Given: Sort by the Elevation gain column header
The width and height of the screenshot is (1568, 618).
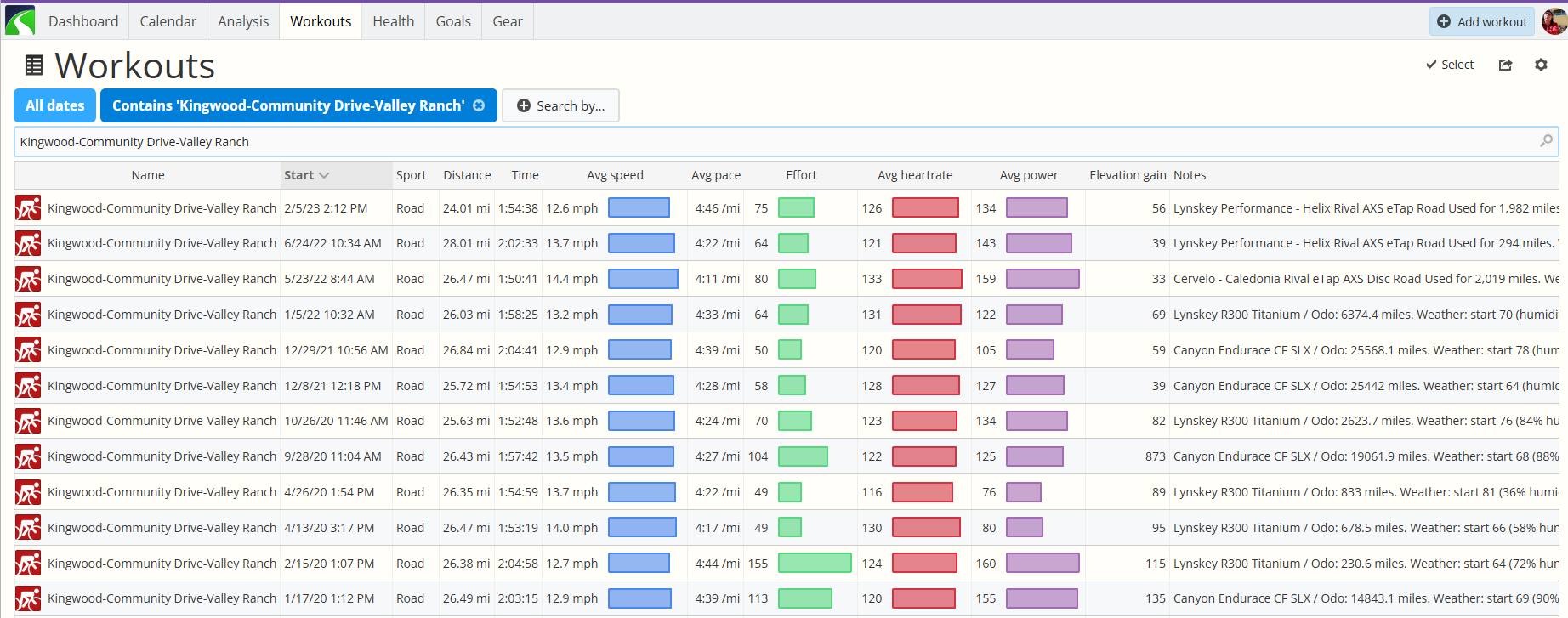Looking at the screenshot, I should click(1128, 175).
